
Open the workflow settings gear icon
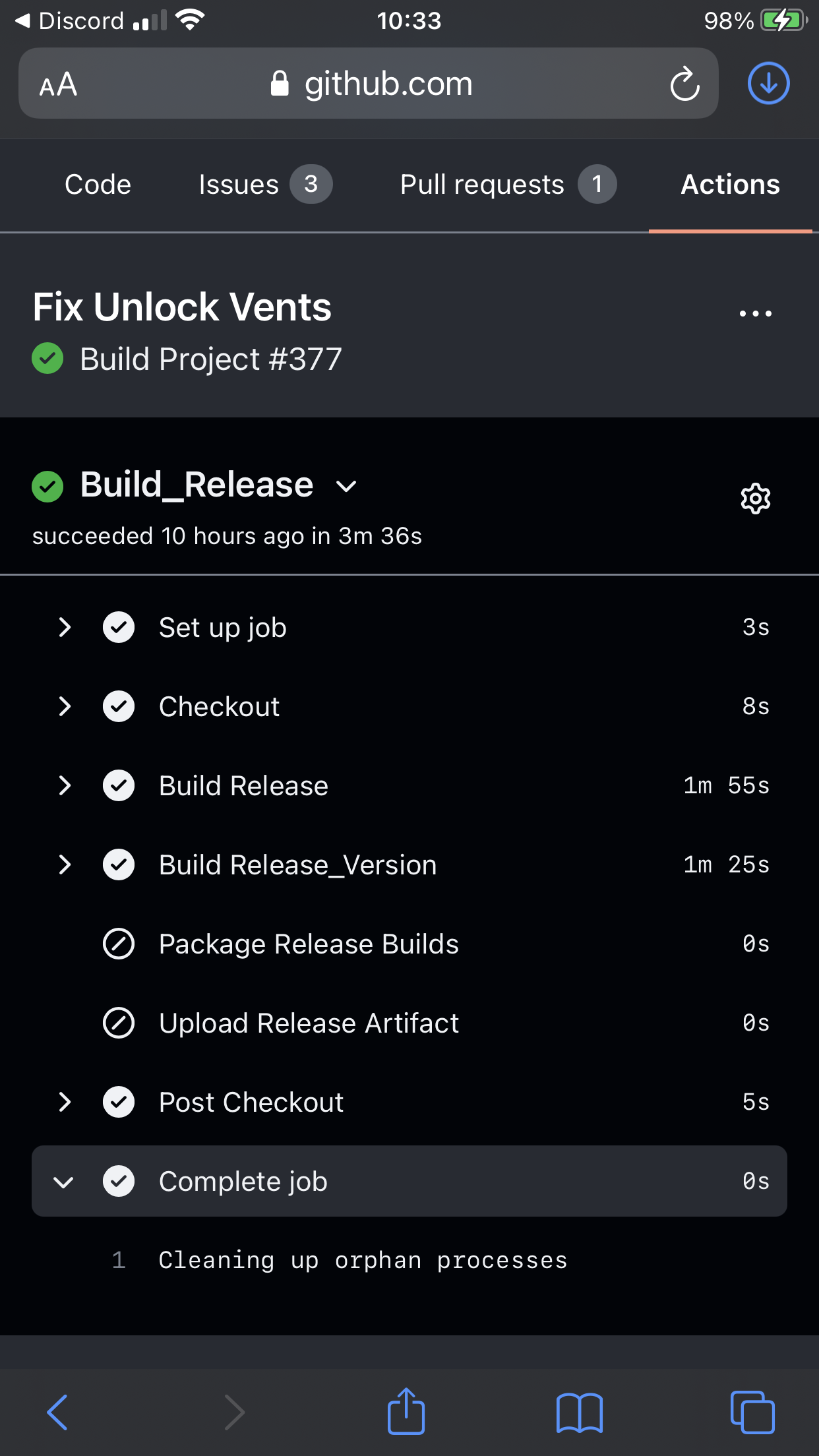click(x=756, y=499)
